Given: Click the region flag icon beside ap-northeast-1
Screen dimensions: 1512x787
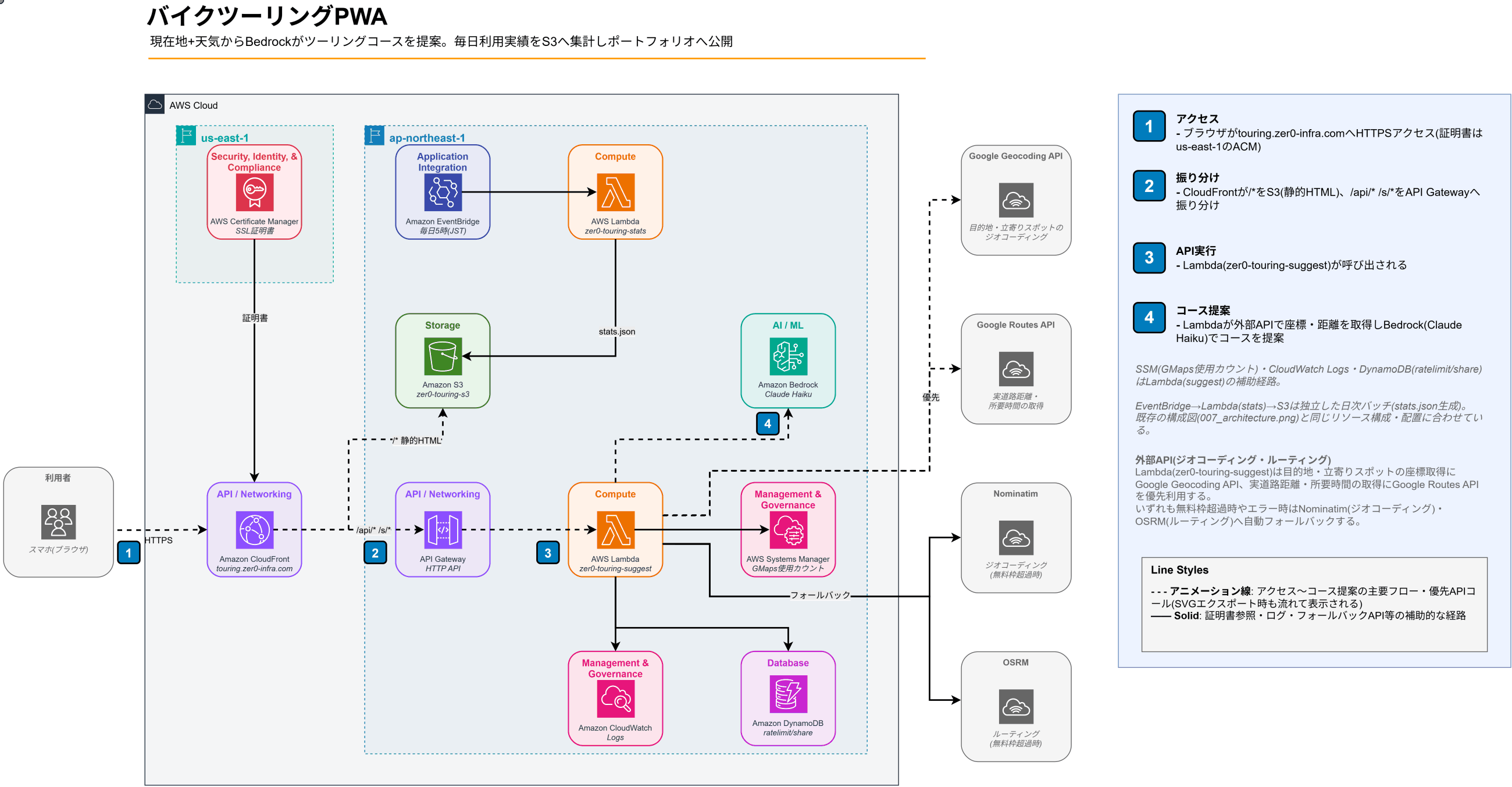Looking at the screenshot, I should coord(375,136).
